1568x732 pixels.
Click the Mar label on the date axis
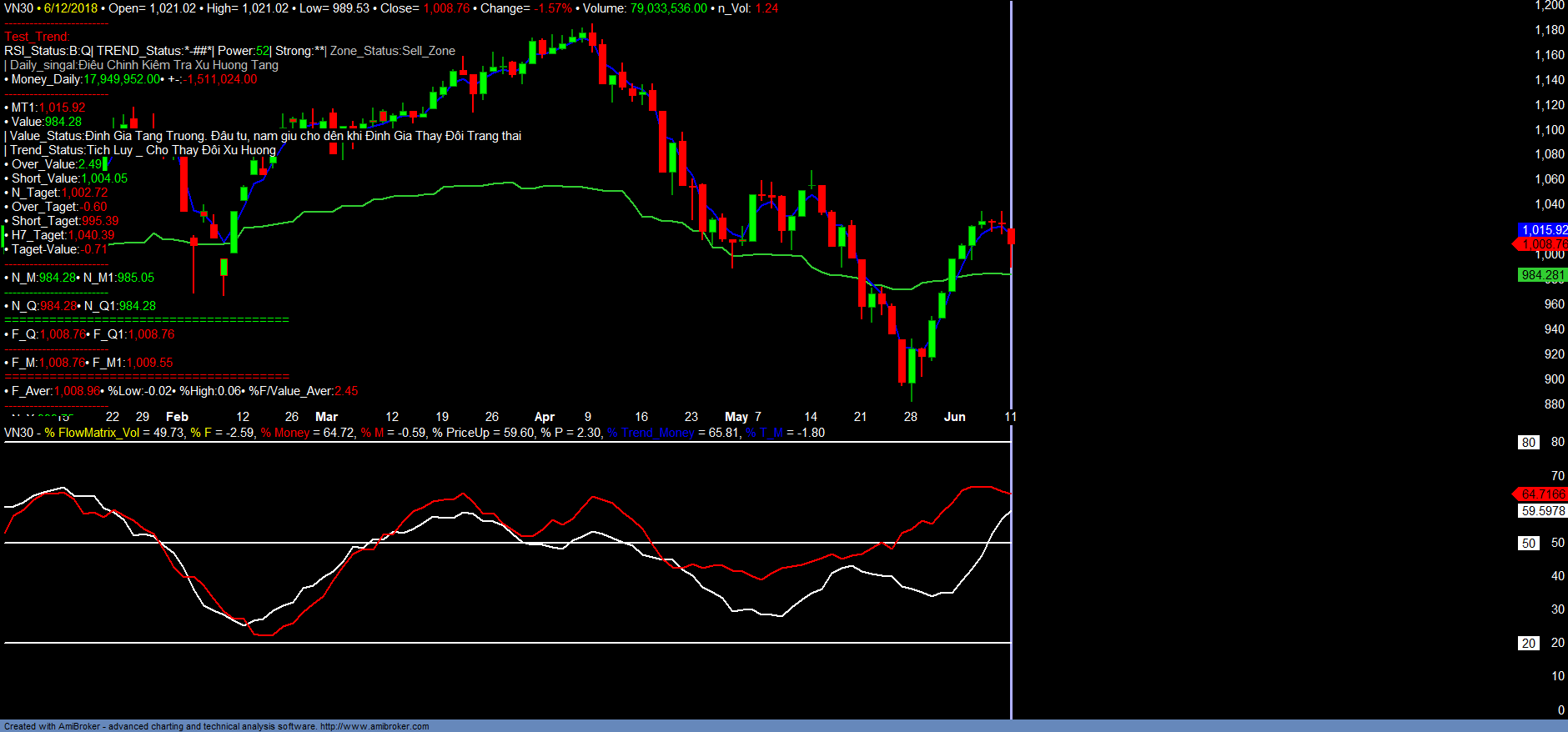tap(326, 417)
